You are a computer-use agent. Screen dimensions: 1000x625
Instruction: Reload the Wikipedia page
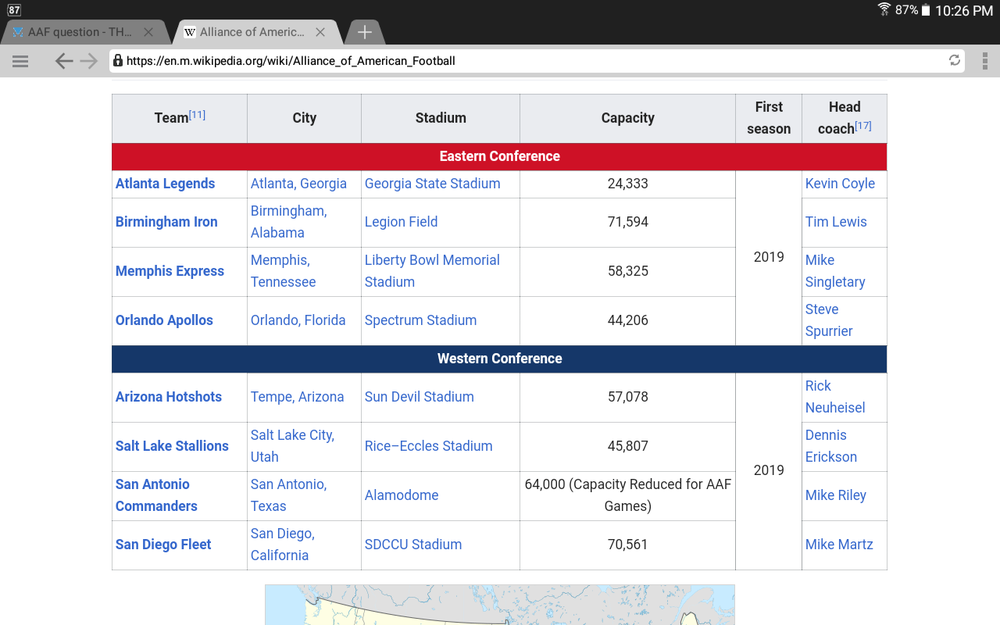(x=954, y=61)
